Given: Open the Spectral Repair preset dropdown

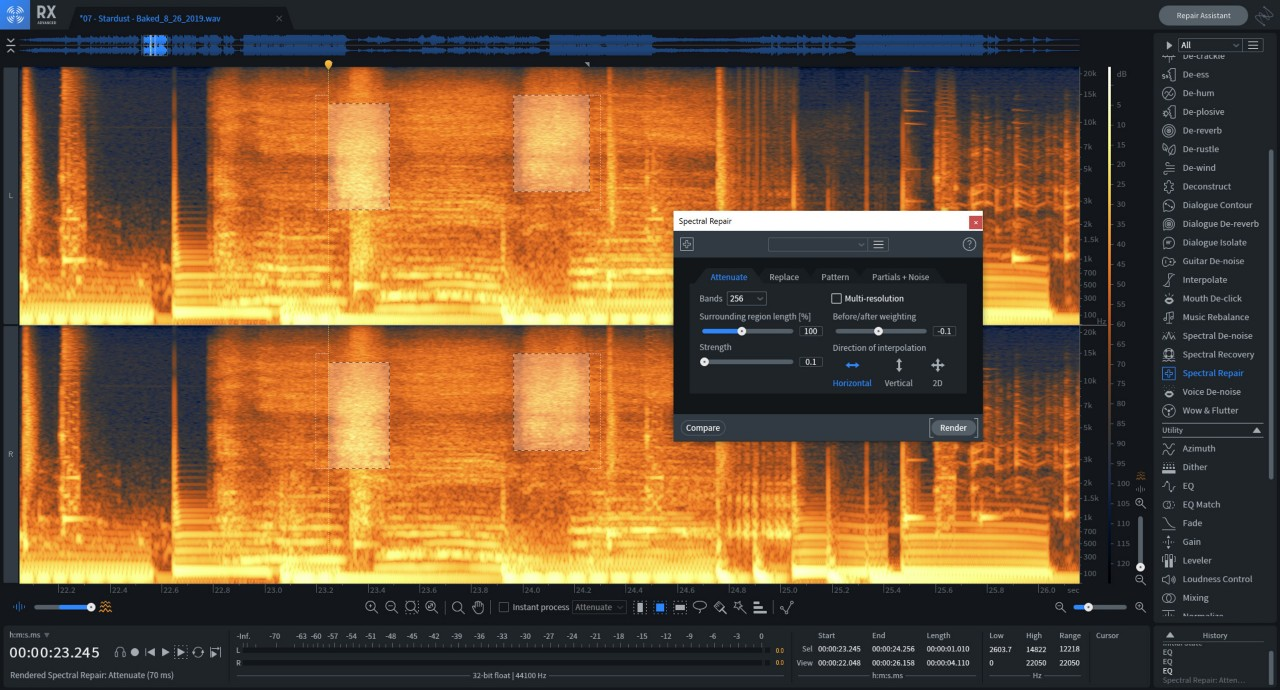Looking at the screenshot, I should [x=818, y=244].
